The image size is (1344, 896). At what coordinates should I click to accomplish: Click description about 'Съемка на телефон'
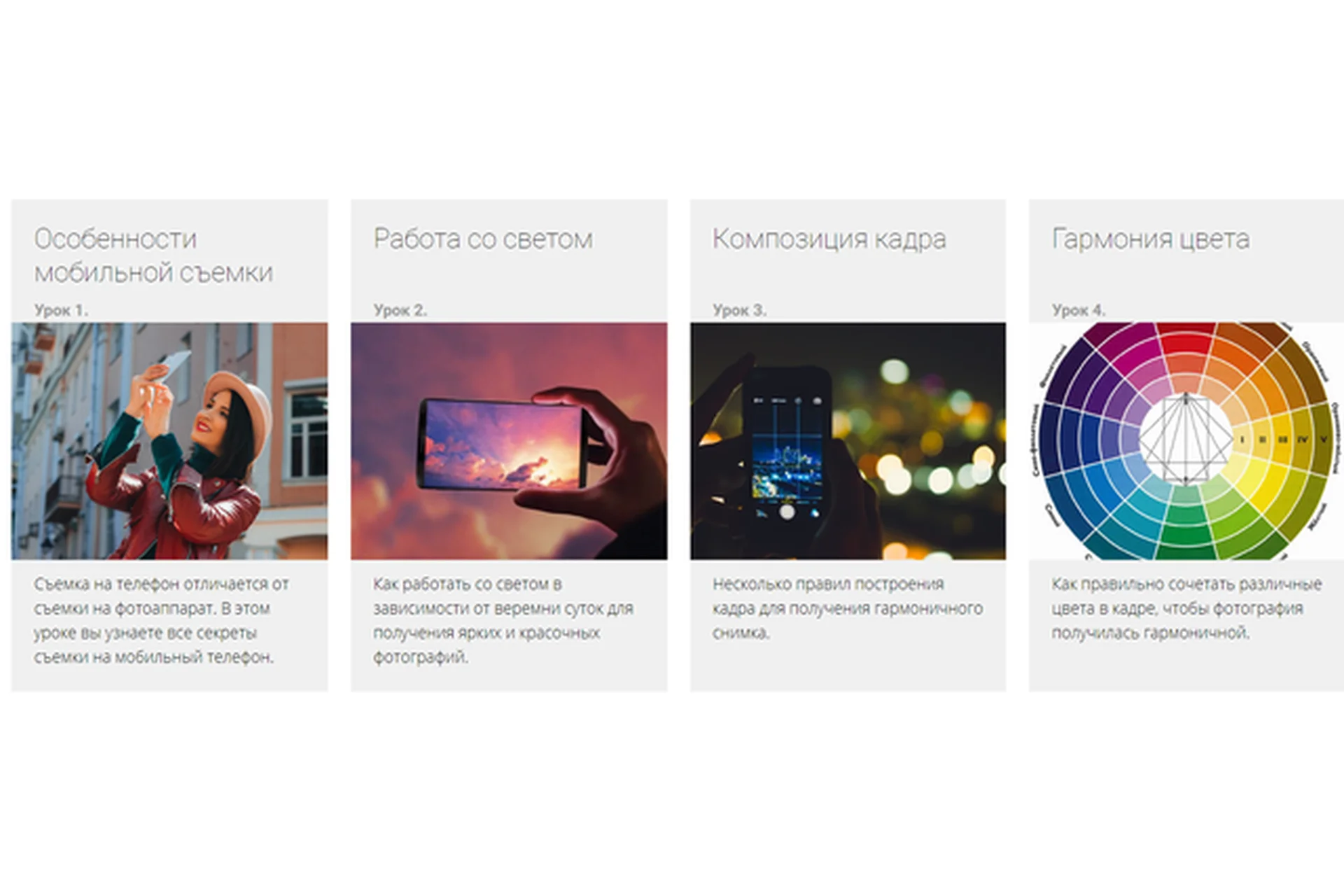pyautogui.click(x=162, y=620)
